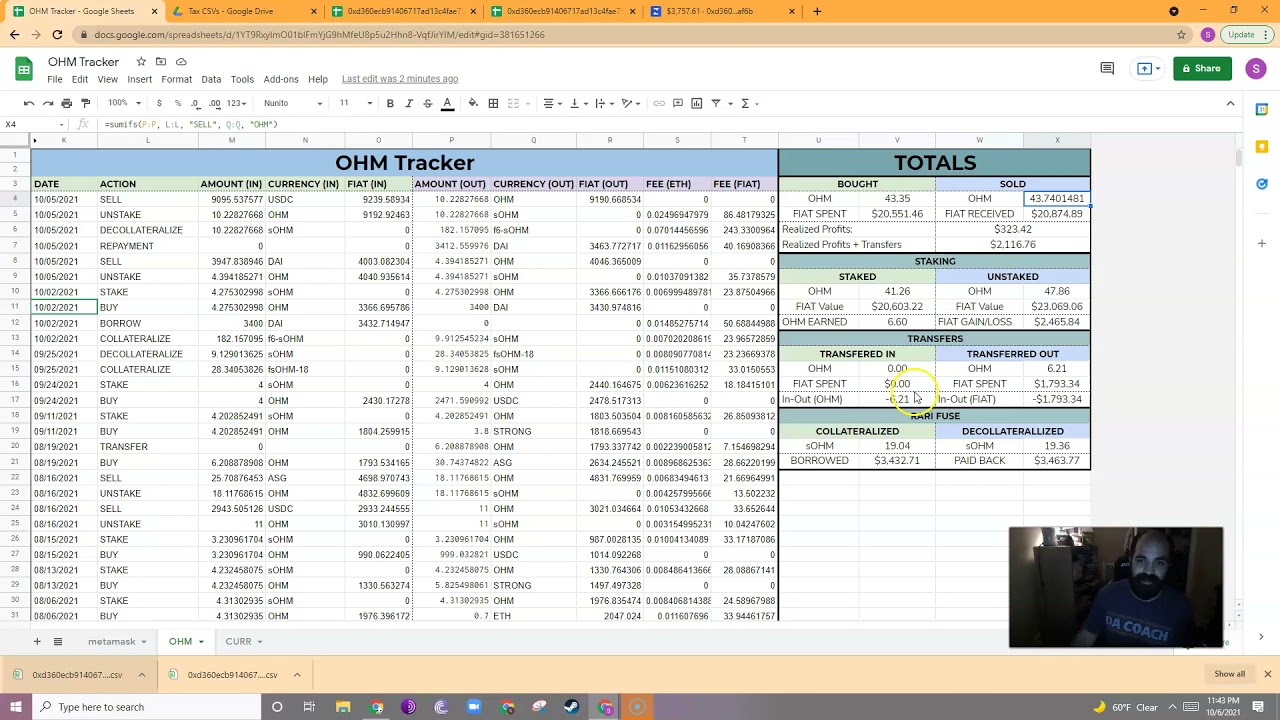Add a new sheet with plus icon
Viewport: 1280px width, 720px height.
[37, 641]
